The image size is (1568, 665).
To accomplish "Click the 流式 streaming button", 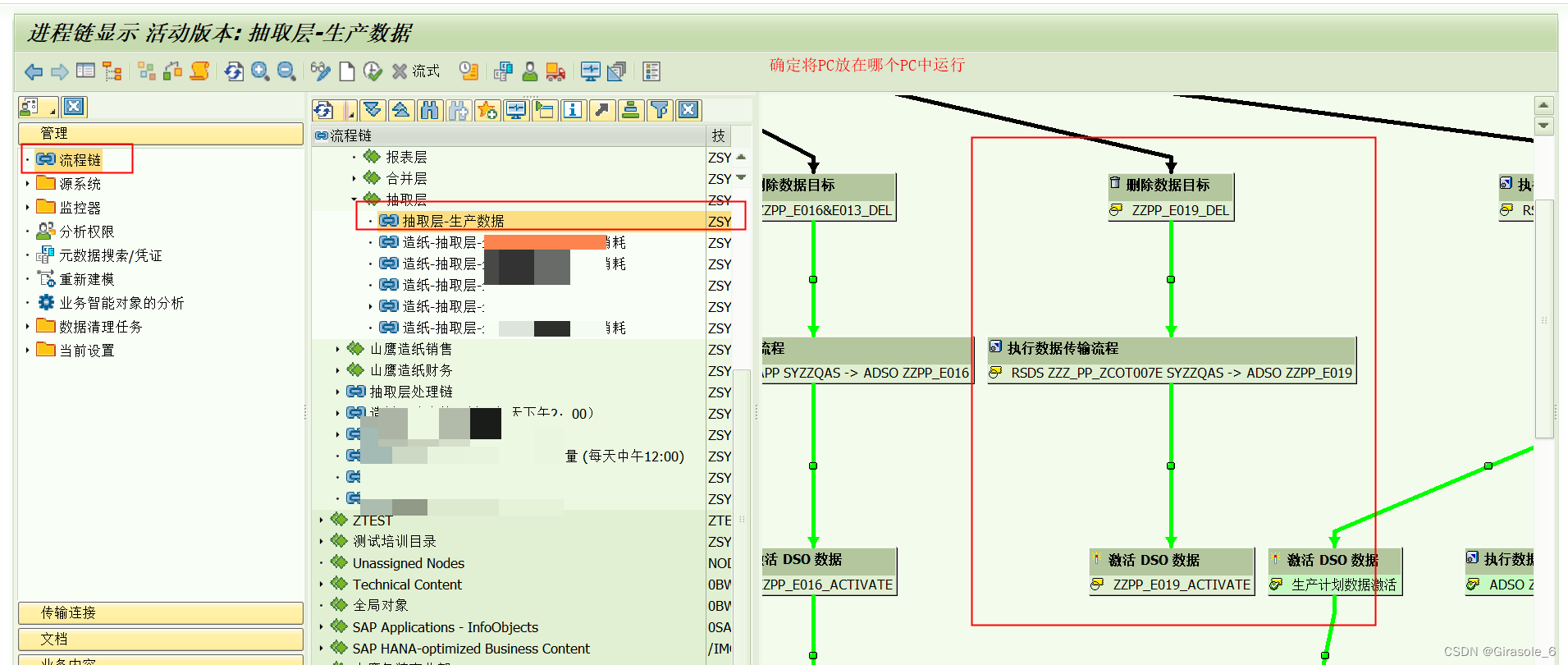I will [426, 71].
